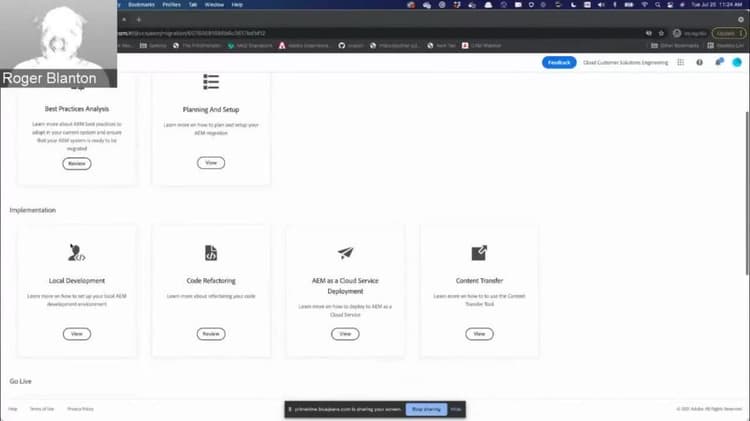Open the Other Bookmarks folder
This screenshot has height=421, width=750.
(x=674, y=45)
